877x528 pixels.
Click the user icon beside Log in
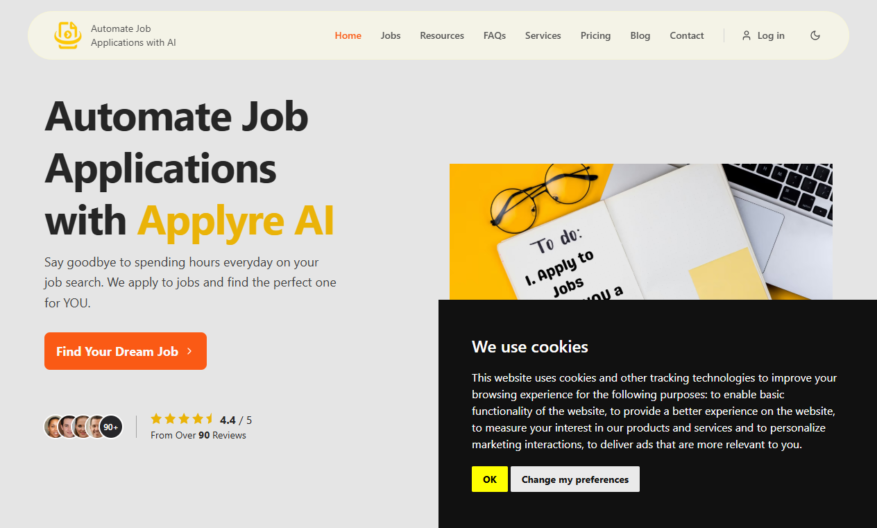(746, 36)
